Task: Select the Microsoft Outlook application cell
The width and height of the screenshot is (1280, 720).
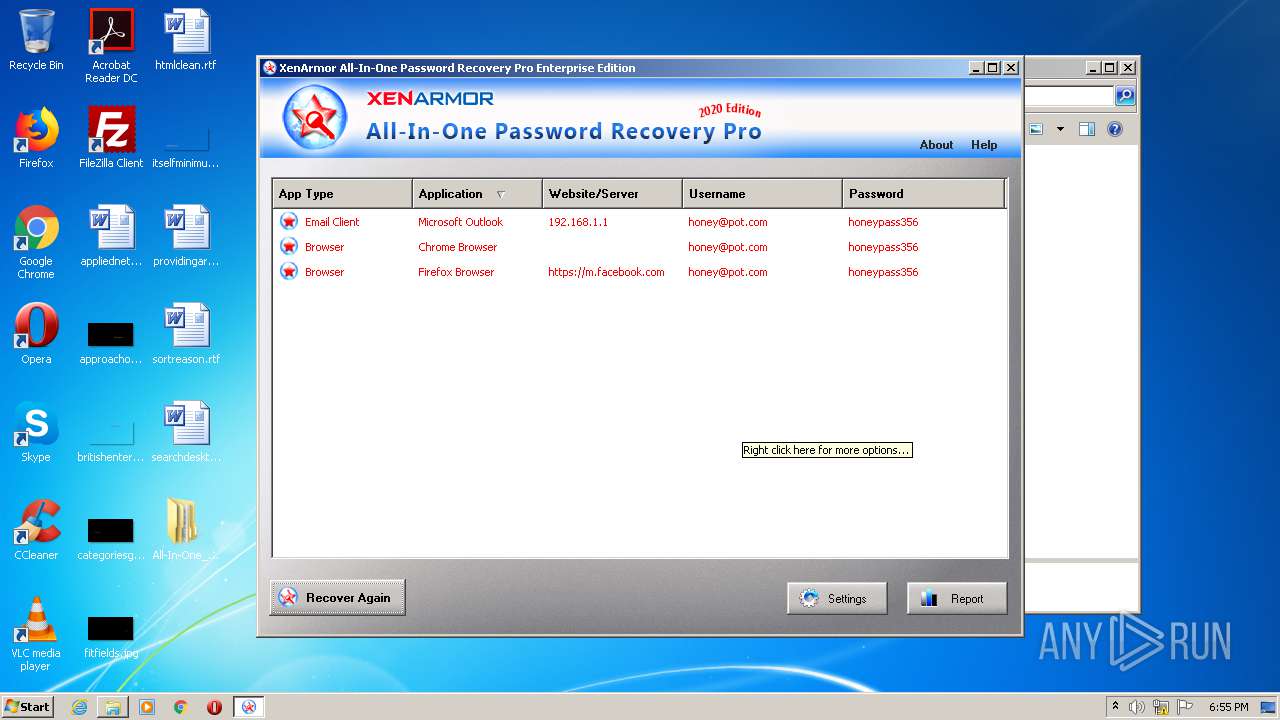Action: tap(460, 222)
